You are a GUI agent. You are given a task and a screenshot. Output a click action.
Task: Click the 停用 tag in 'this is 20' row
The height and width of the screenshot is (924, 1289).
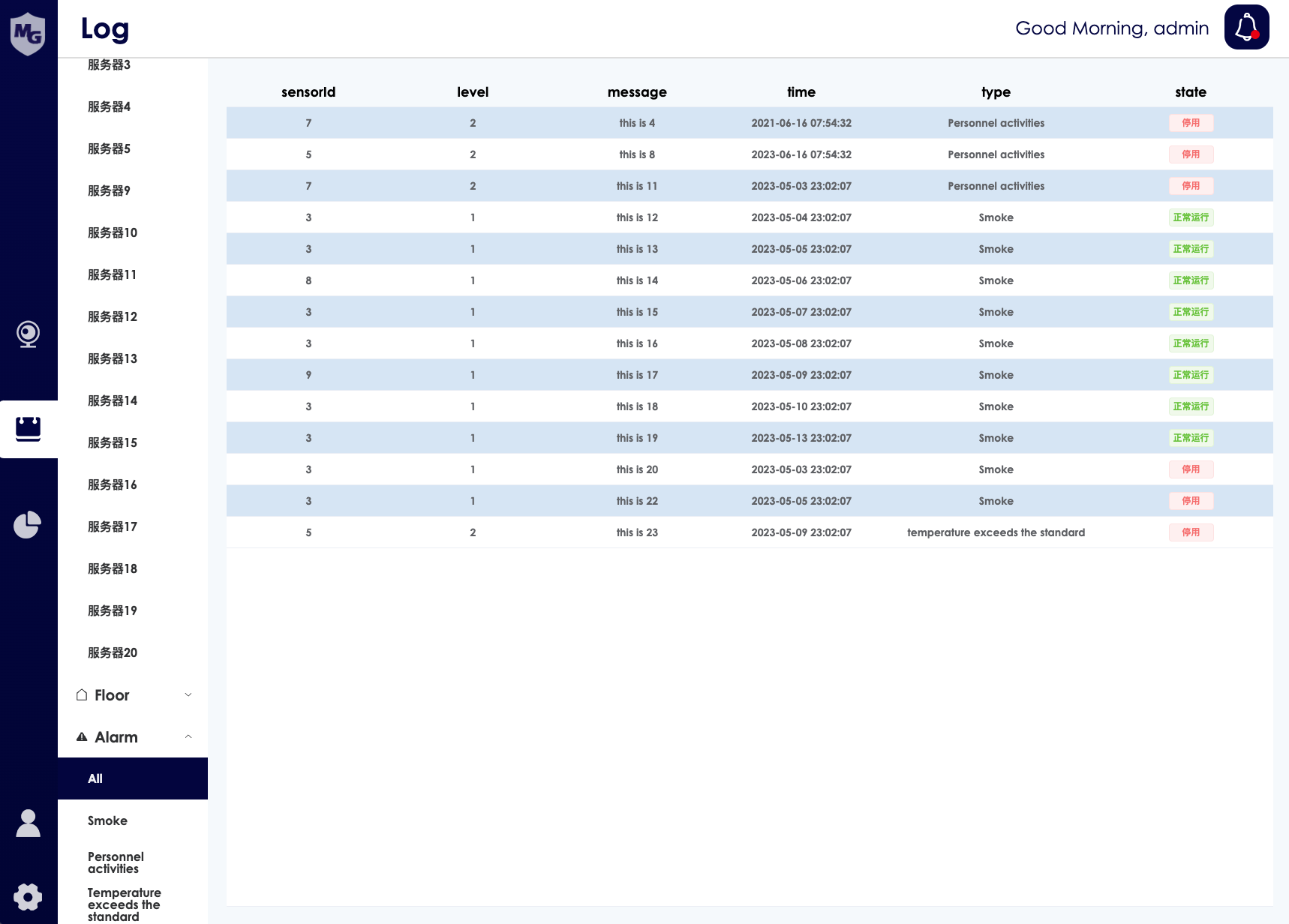click(1191, 469)
